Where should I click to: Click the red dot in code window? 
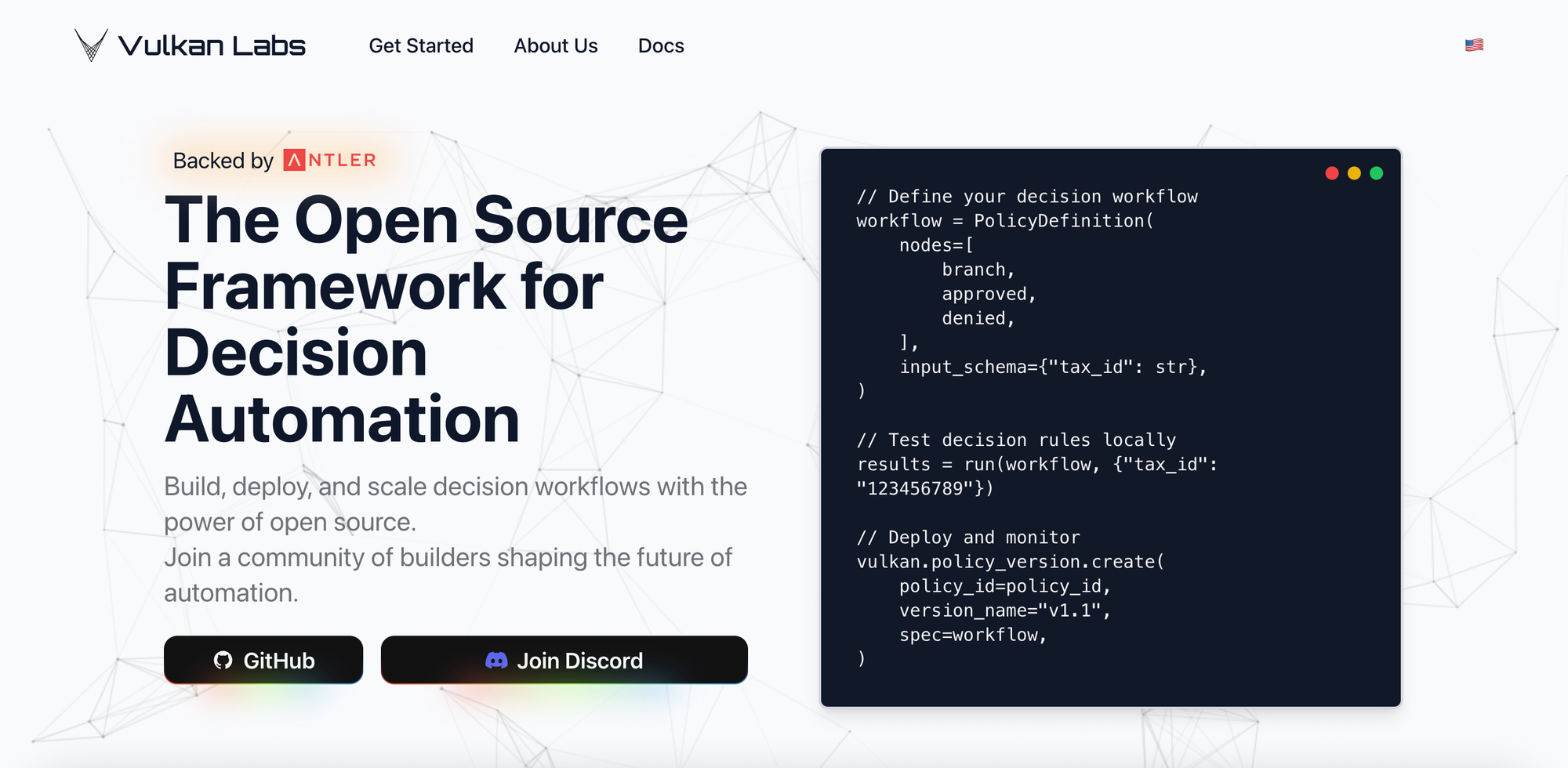[1332, 173]
